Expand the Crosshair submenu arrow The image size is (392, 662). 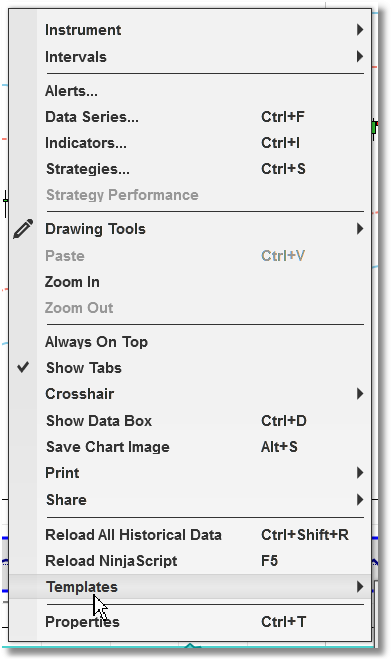coord(359,394)
